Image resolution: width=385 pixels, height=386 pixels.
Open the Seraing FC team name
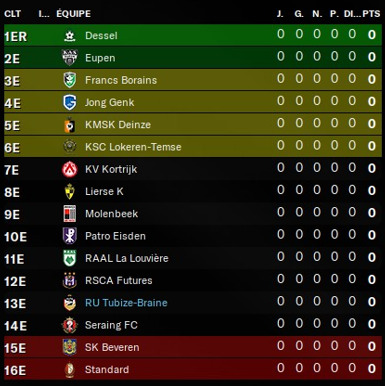[x=111, y=325]
